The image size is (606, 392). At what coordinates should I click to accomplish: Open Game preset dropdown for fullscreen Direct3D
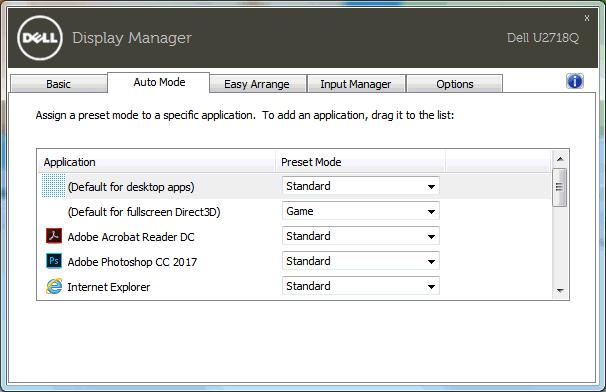click(361, 211)
